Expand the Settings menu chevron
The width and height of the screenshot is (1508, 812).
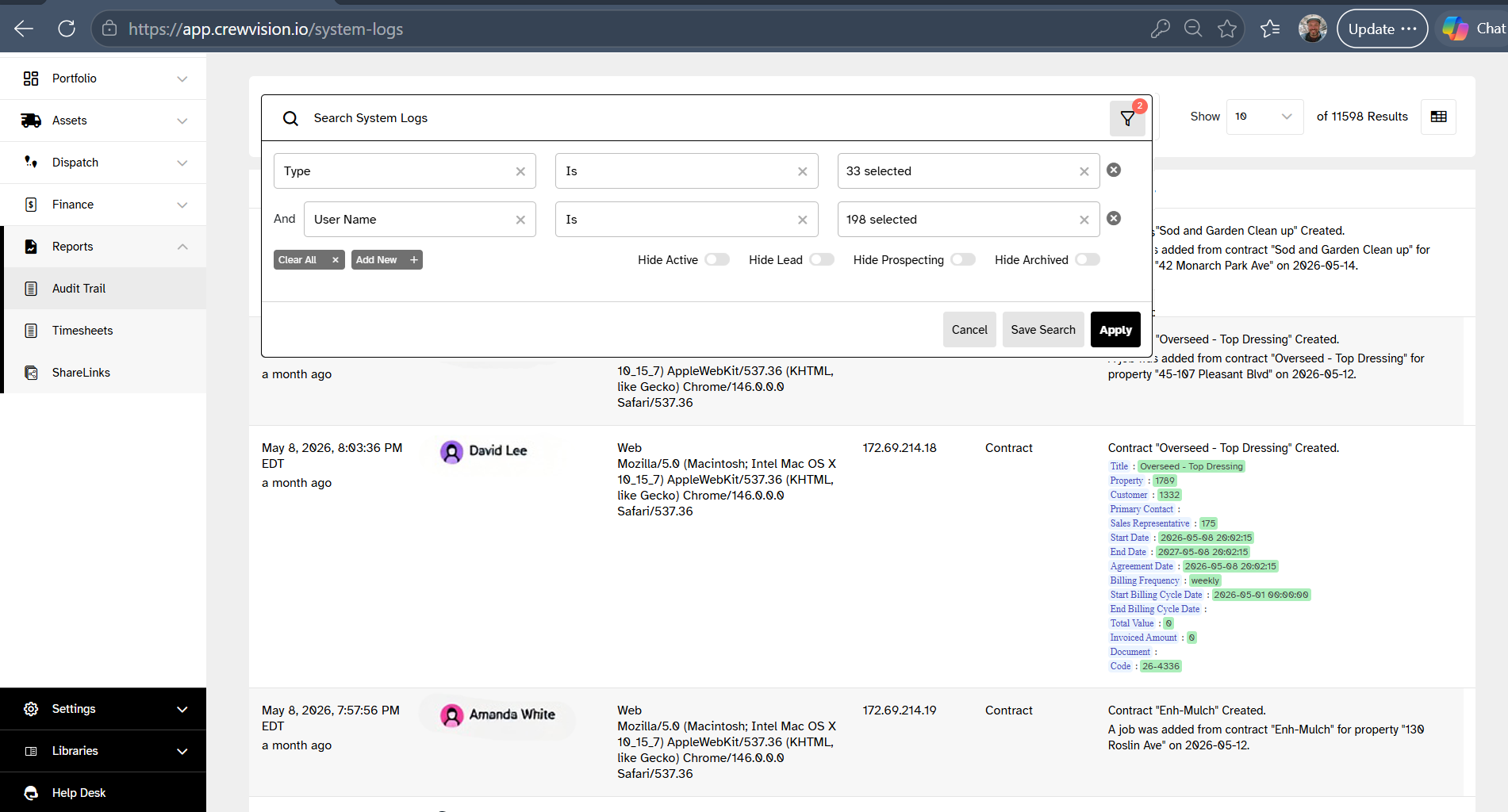point(182,709)
